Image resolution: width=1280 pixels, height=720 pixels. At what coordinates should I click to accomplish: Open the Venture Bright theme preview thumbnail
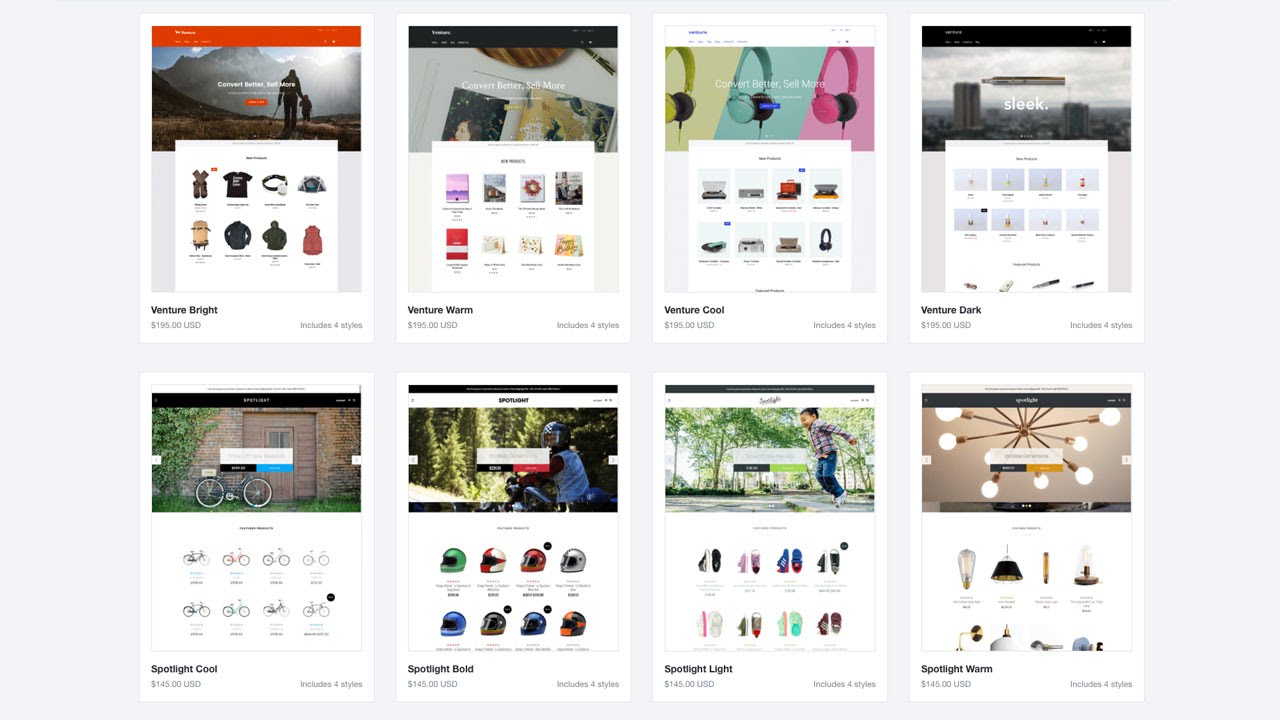click(256, 159)
